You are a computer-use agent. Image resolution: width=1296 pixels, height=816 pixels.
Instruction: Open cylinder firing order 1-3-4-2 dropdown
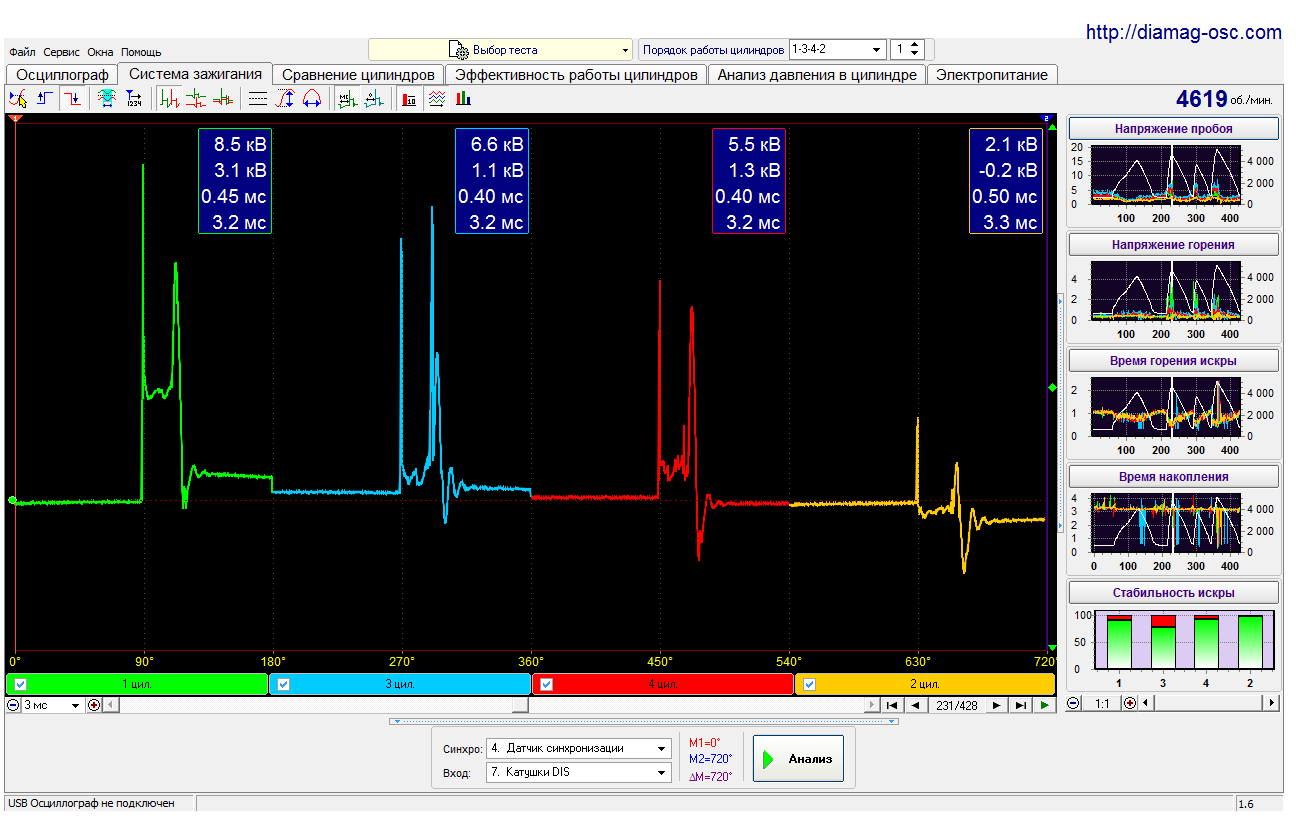pos(838,49)
